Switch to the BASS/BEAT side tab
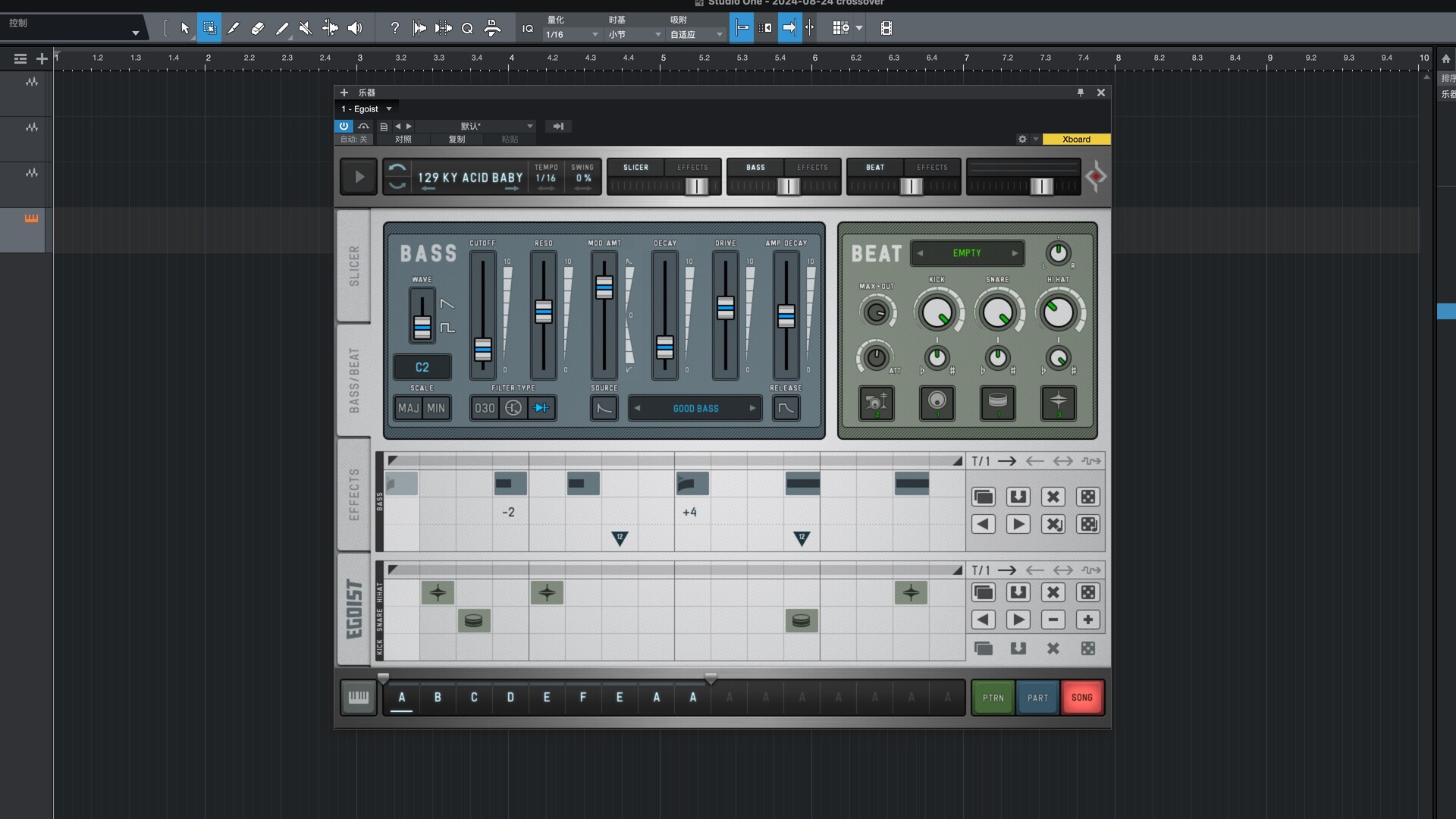The height and width of the screenshot is (819, 1456). click(353, 381)
